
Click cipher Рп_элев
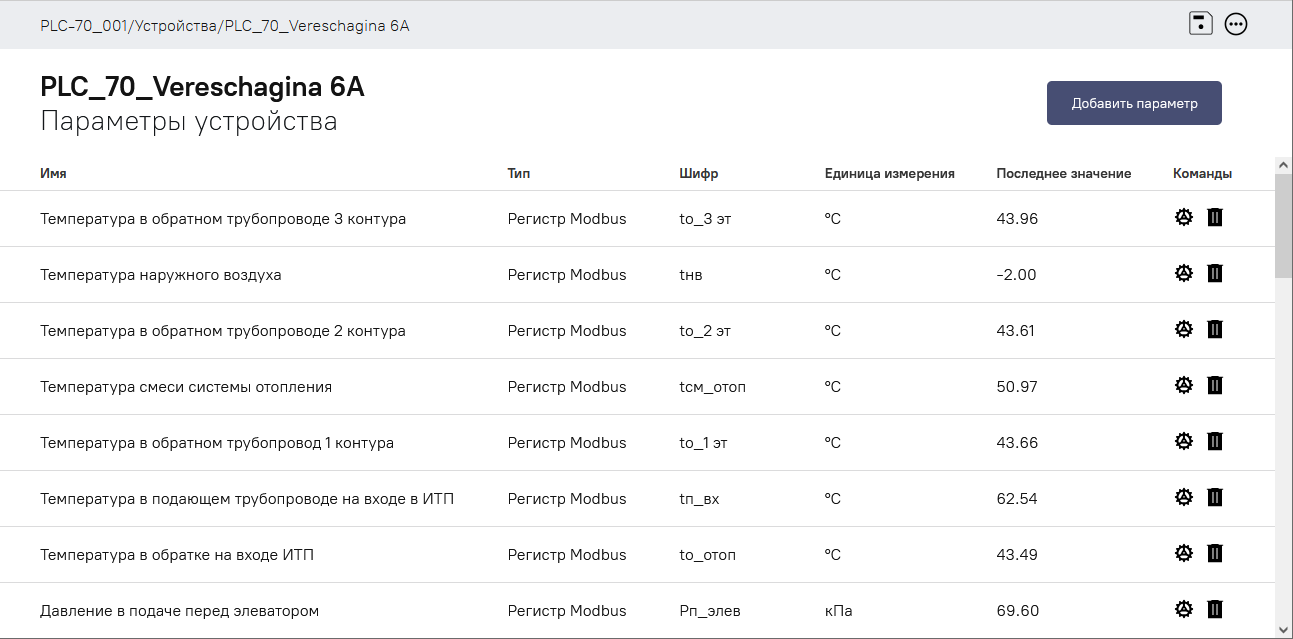(710, 610)
